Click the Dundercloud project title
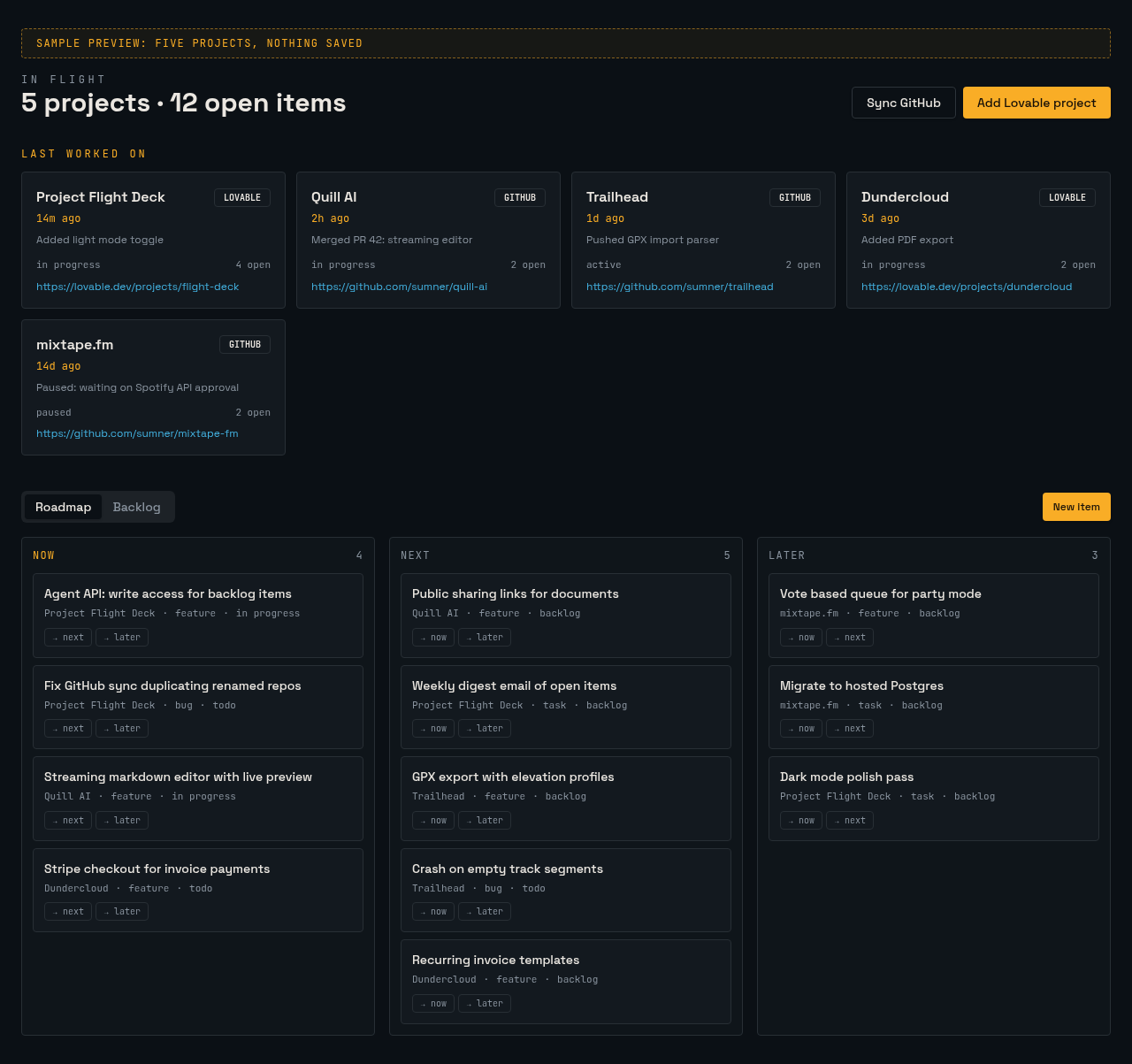 [905, 197]
